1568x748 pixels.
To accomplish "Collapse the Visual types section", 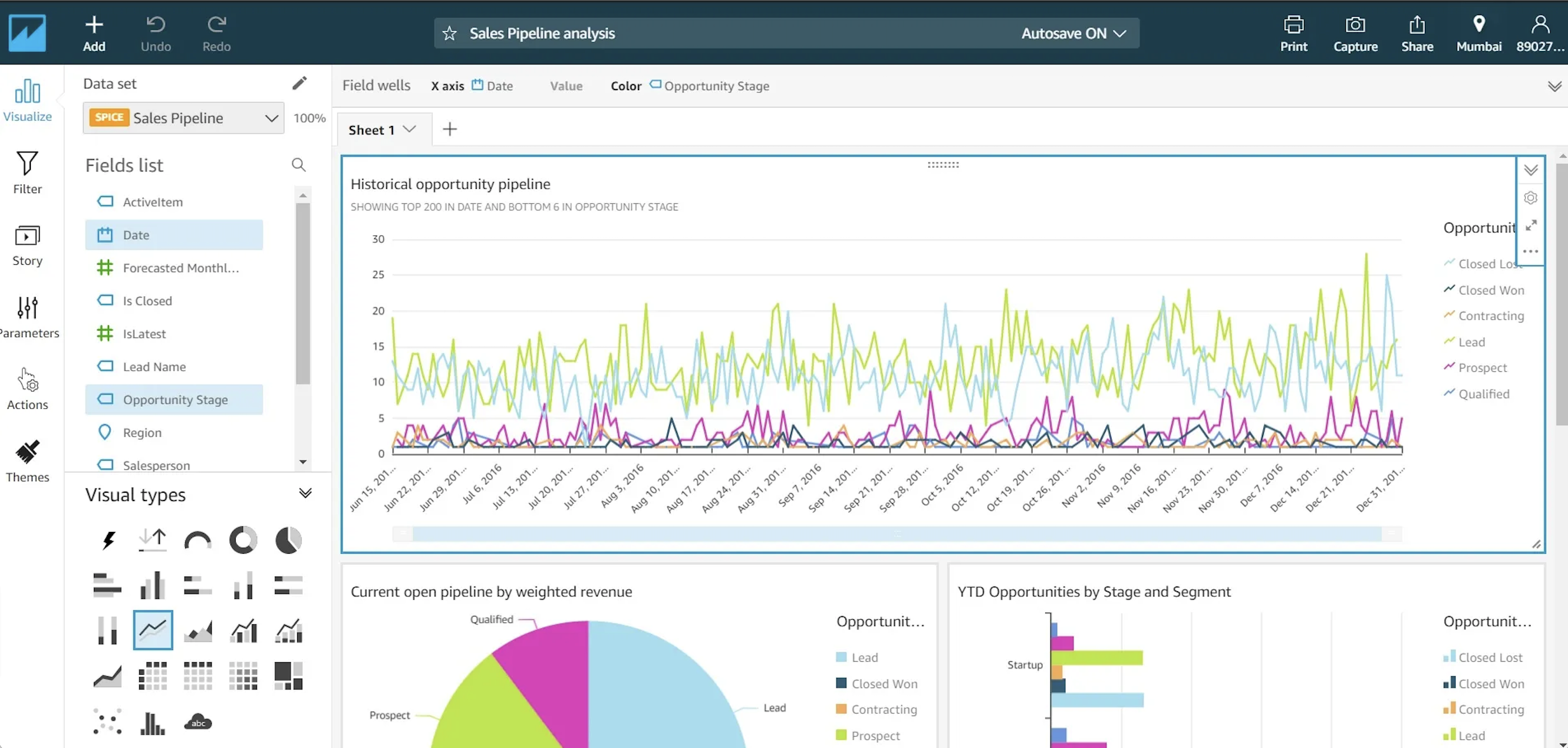I will point(305,493).
